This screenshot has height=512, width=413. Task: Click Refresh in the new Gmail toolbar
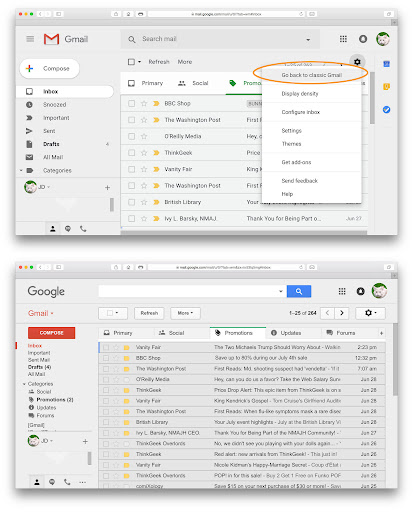[159, 62]
